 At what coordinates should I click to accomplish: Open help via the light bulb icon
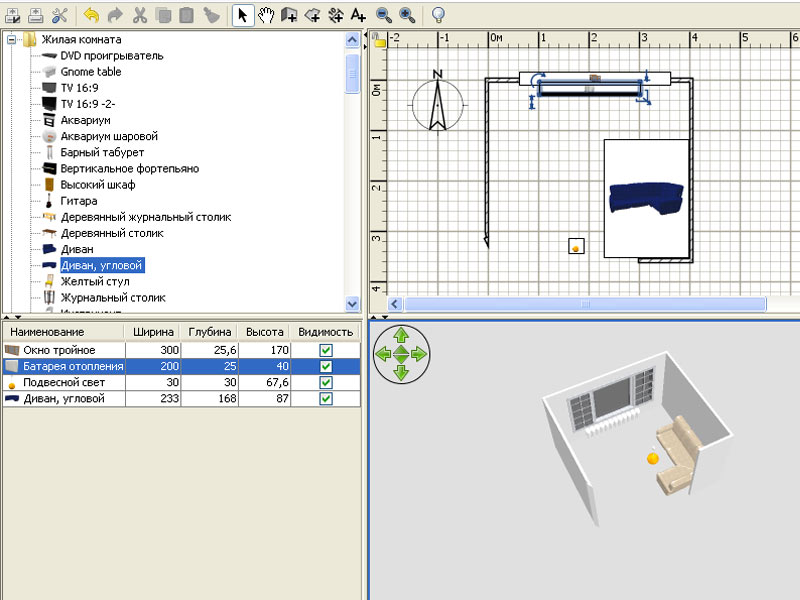click(x=437, y=15)
